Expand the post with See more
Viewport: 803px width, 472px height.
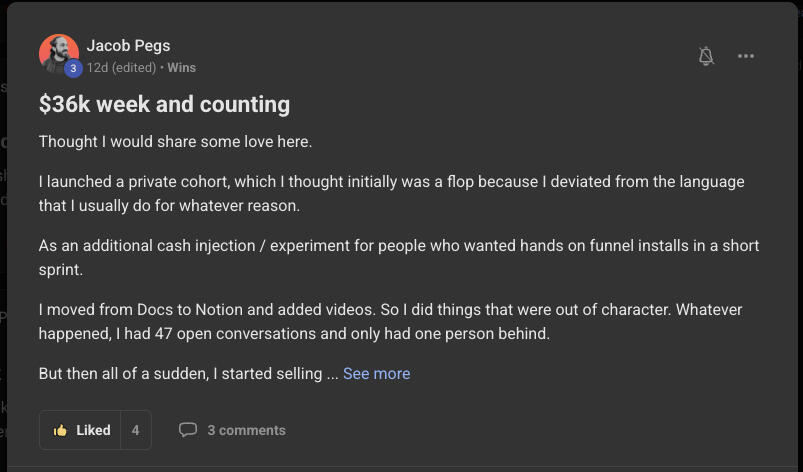(x=376, y=373)
